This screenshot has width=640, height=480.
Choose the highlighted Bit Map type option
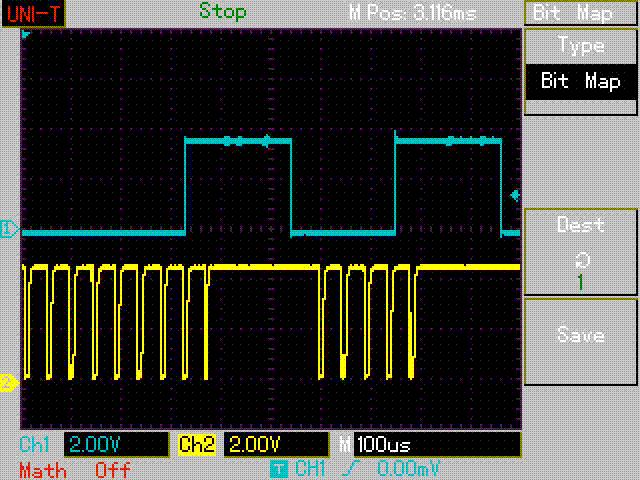coord(581,82)
